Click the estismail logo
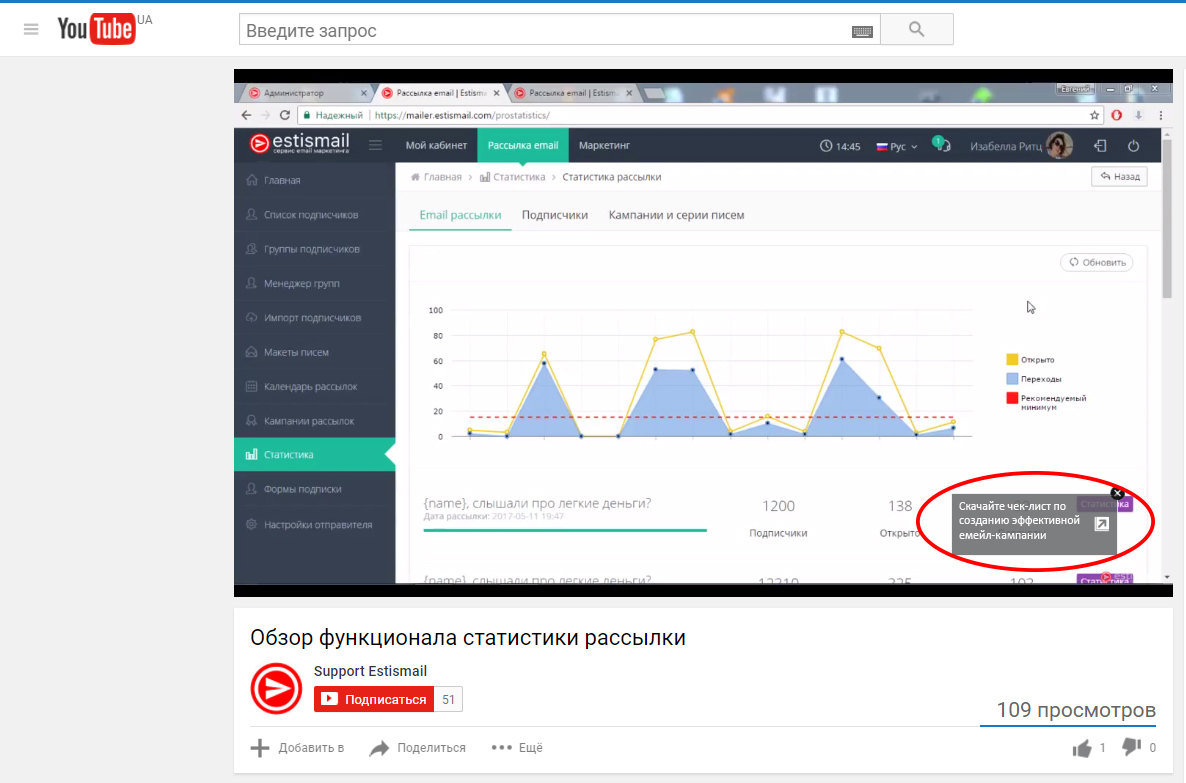This screenshot has width=1186, height=783. tap(300, 143)
